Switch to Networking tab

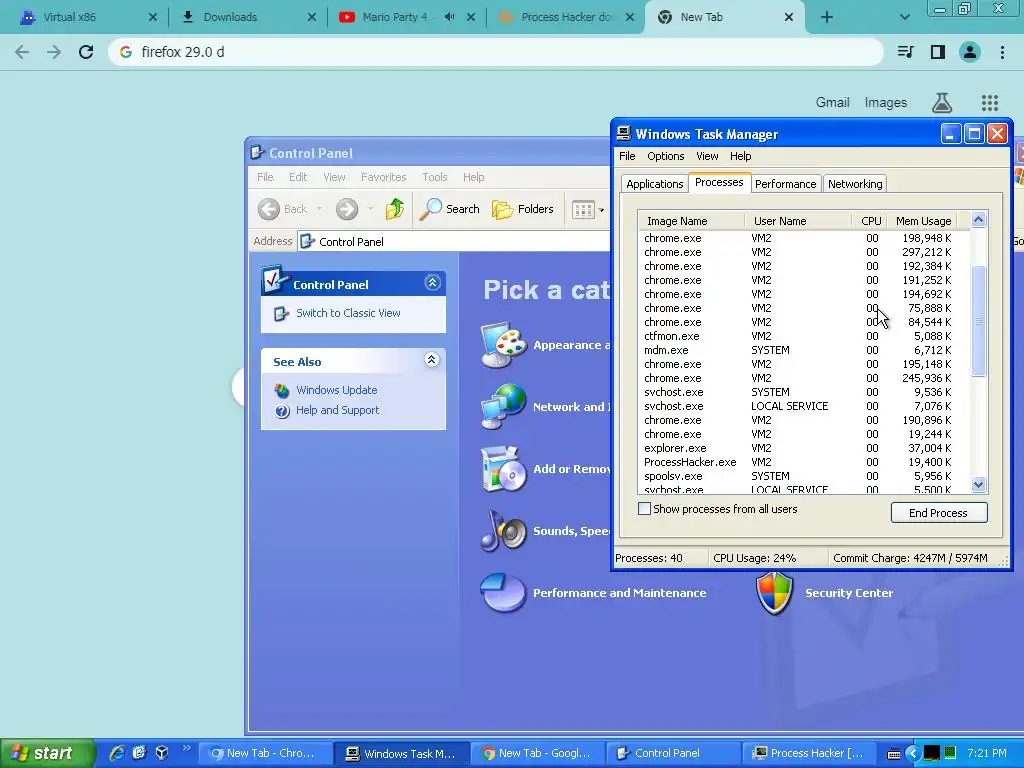[855, 184]
